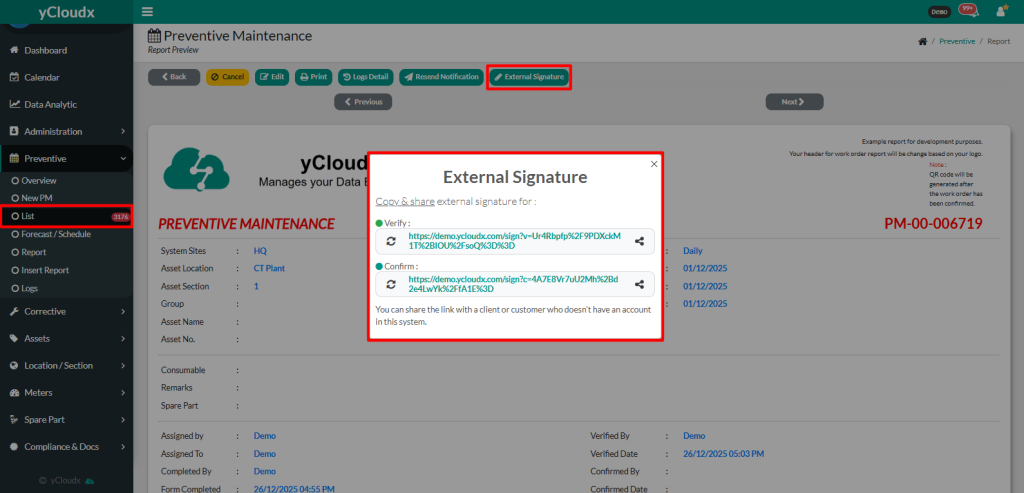The image size is (1024, 493).
Task: Regenerate the Confirm link with refresh icon
Action: (x=391, y=284)
